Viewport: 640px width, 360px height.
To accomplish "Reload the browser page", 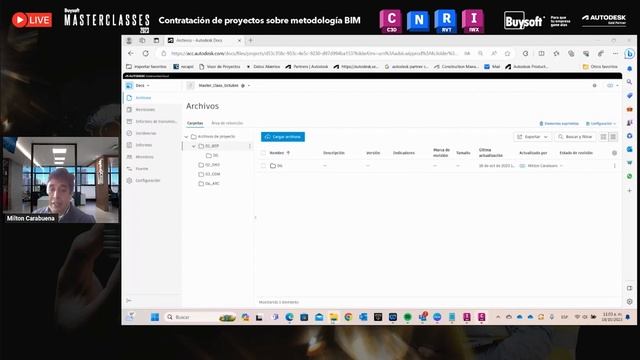I will 145,53.
